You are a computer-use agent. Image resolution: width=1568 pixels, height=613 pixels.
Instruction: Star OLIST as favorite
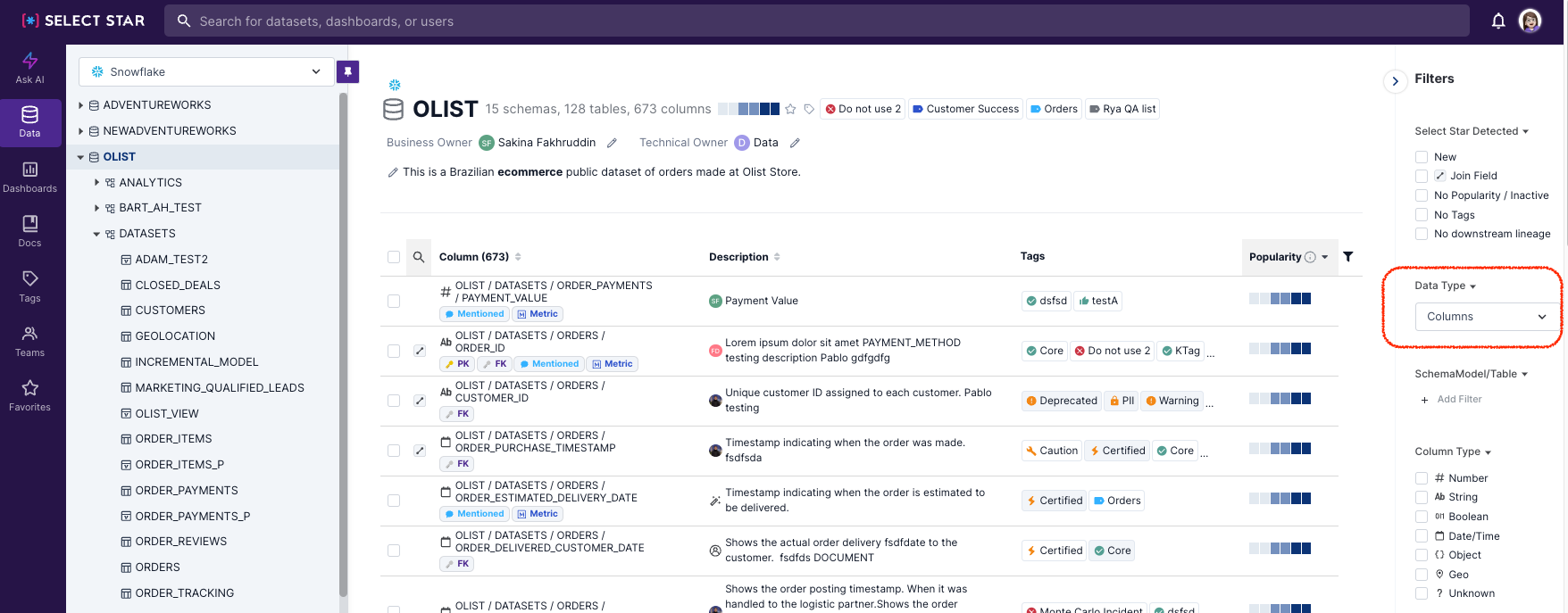click(x=790, y=109)
